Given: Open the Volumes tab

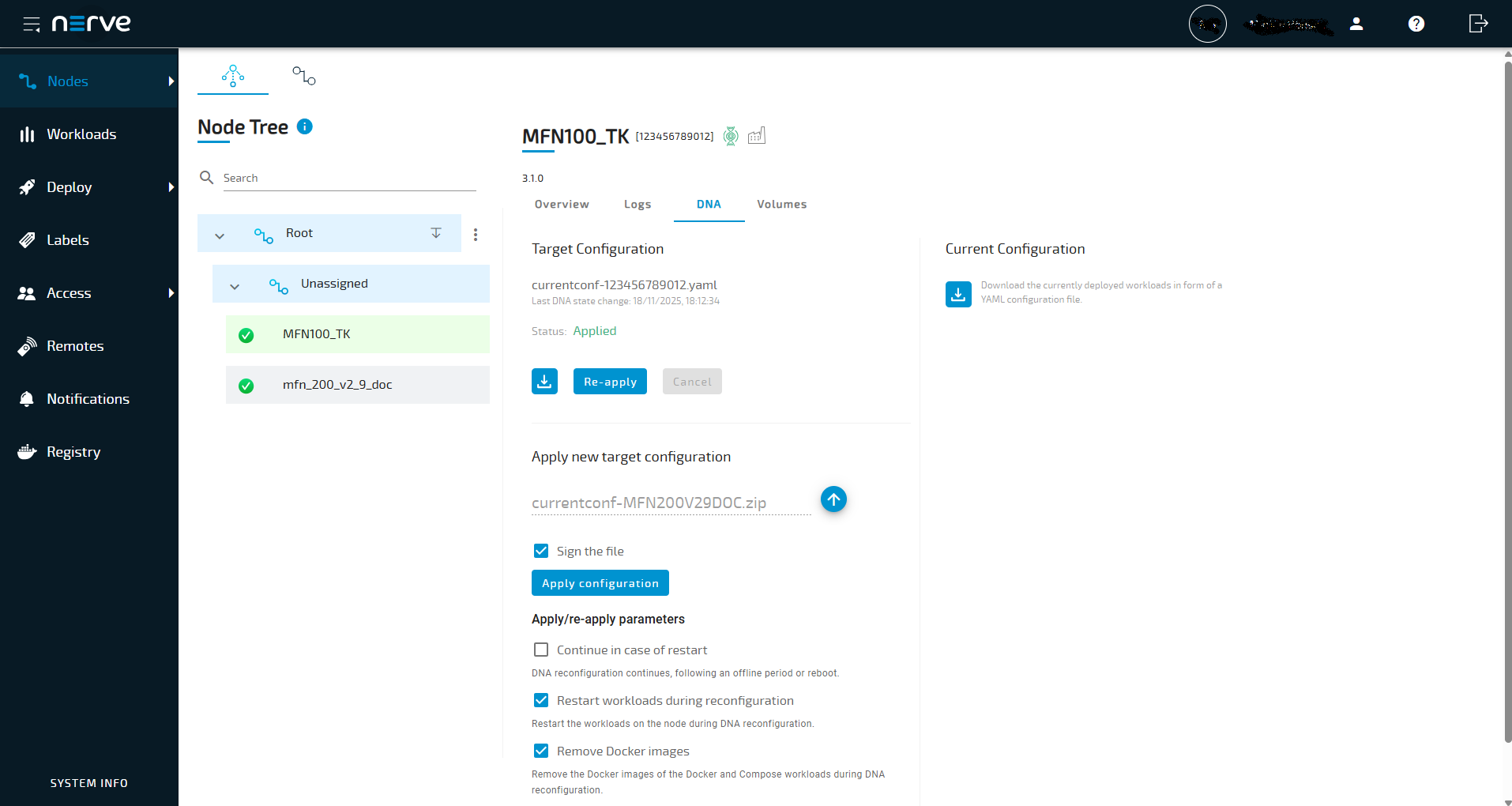Looking at the screenshot, I should click(x=781, y=204).
